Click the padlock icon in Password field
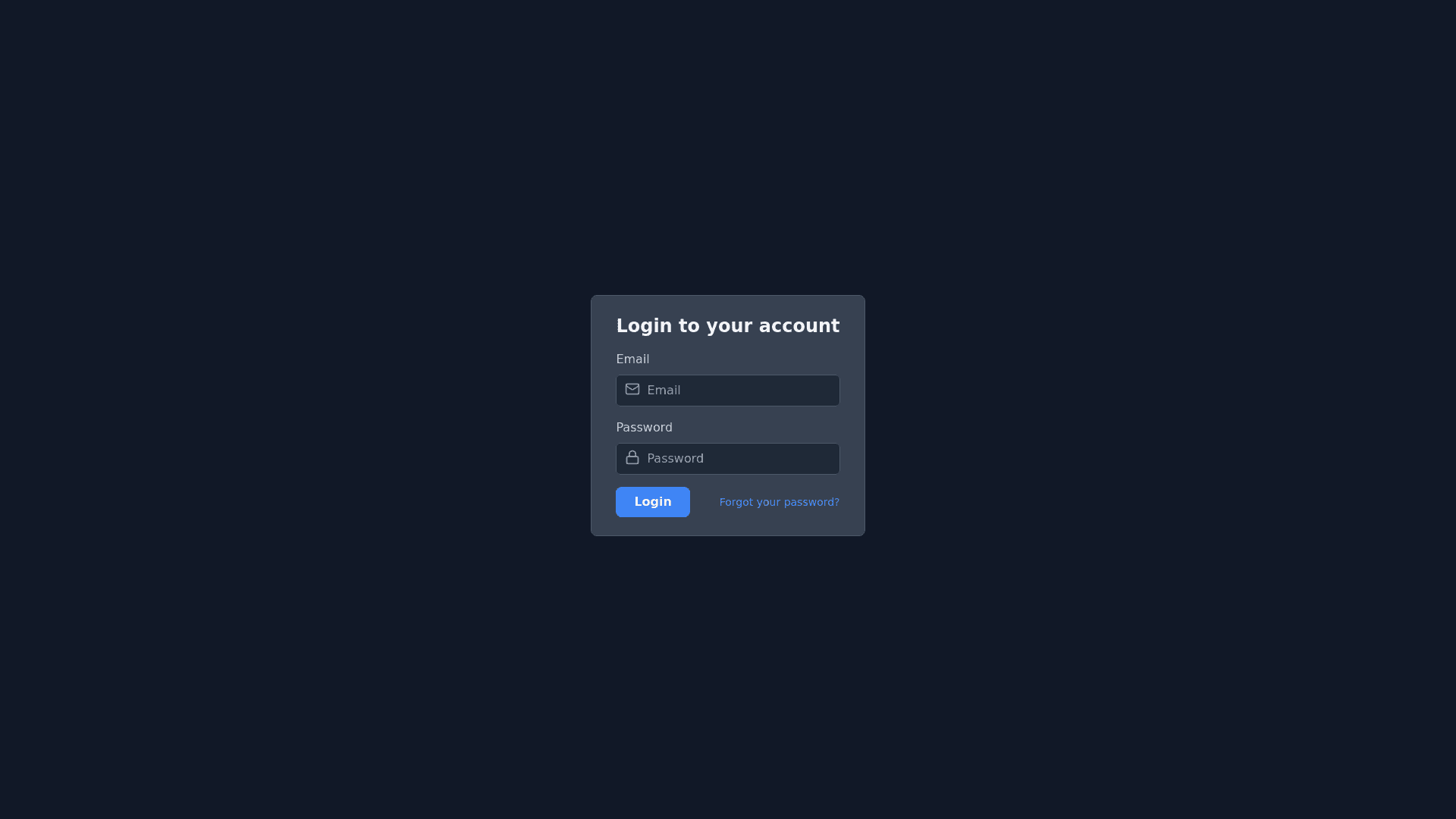1456x819 pixels. coord(632,457)
